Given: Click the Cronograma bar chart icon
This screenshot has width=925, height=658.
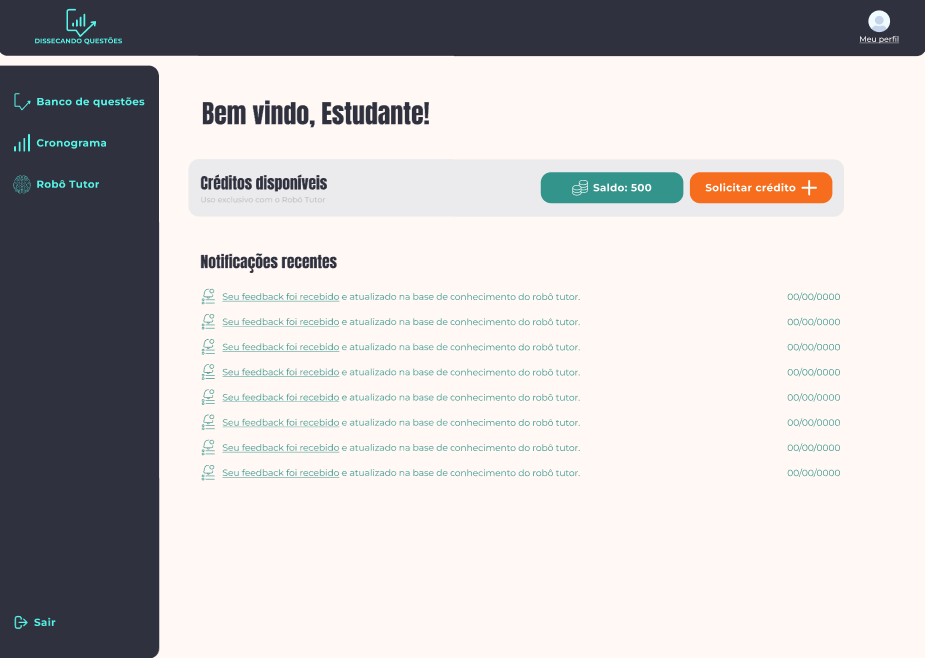Looking at the screenshot, I should (x=22, y=143).
